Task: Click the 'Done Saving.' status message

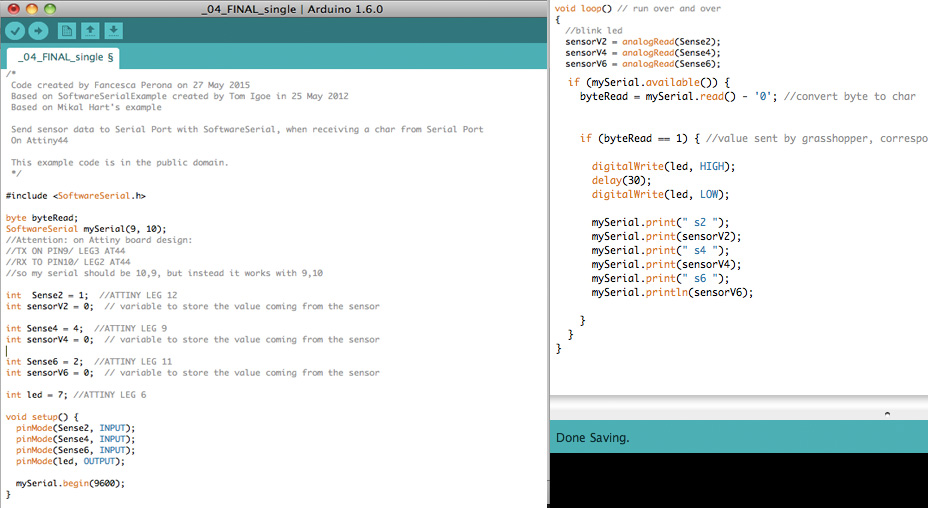Action: click(592, 438)
